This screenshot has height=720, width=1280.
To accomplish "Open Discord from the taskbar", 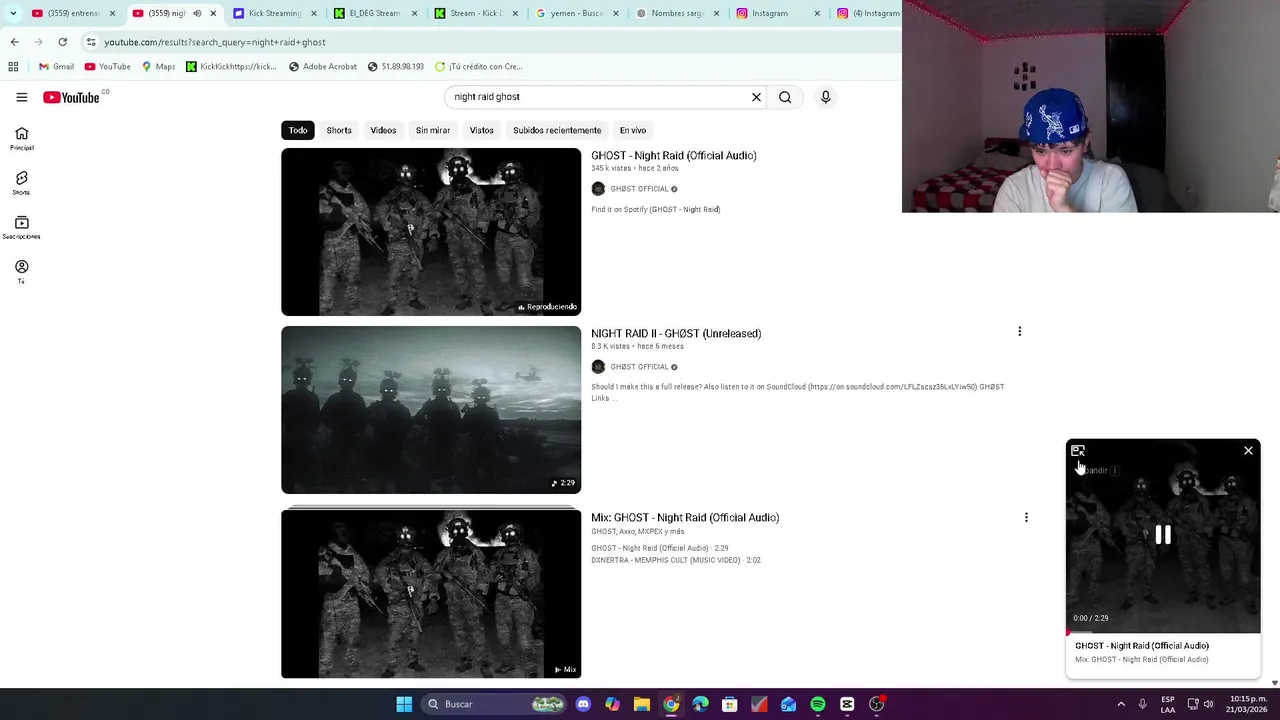I will point(583,704).
